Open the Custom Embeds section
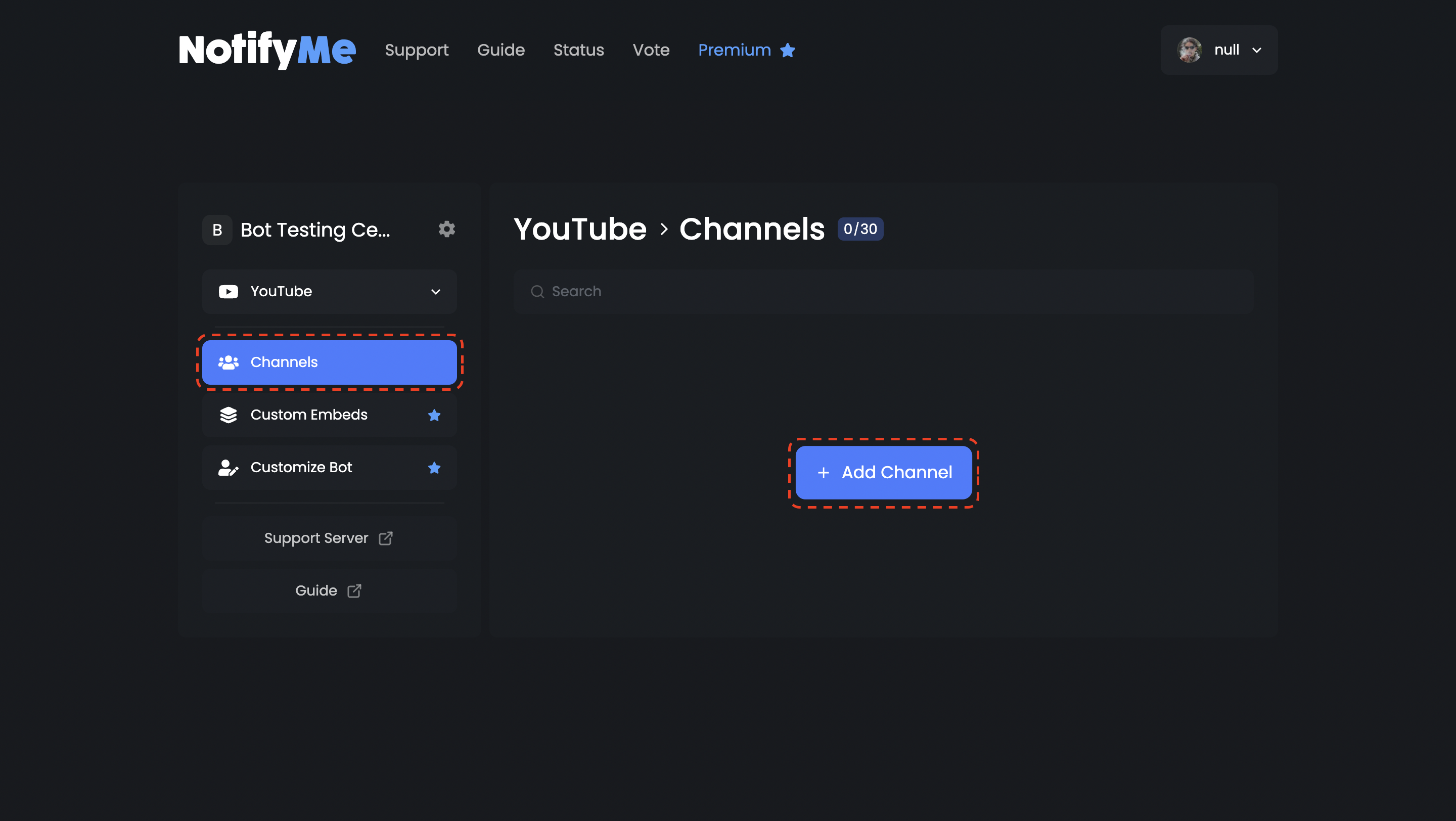This screenshot has height=821, width=1456. (x=308, y=415)
